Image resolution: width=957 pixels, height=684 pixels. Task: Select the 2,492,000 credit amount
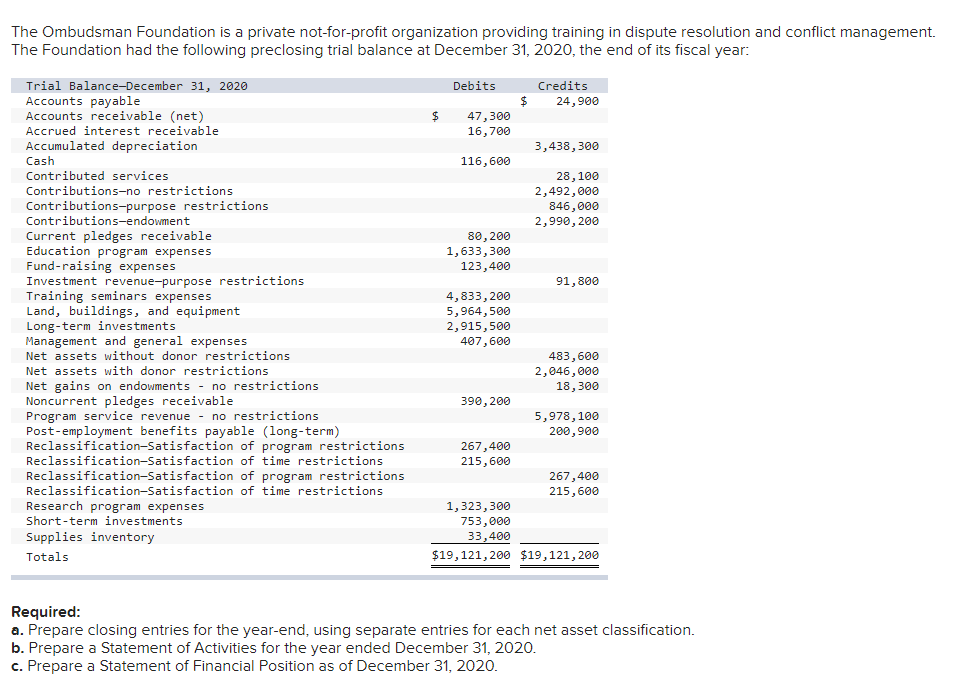tap(567, 191)
